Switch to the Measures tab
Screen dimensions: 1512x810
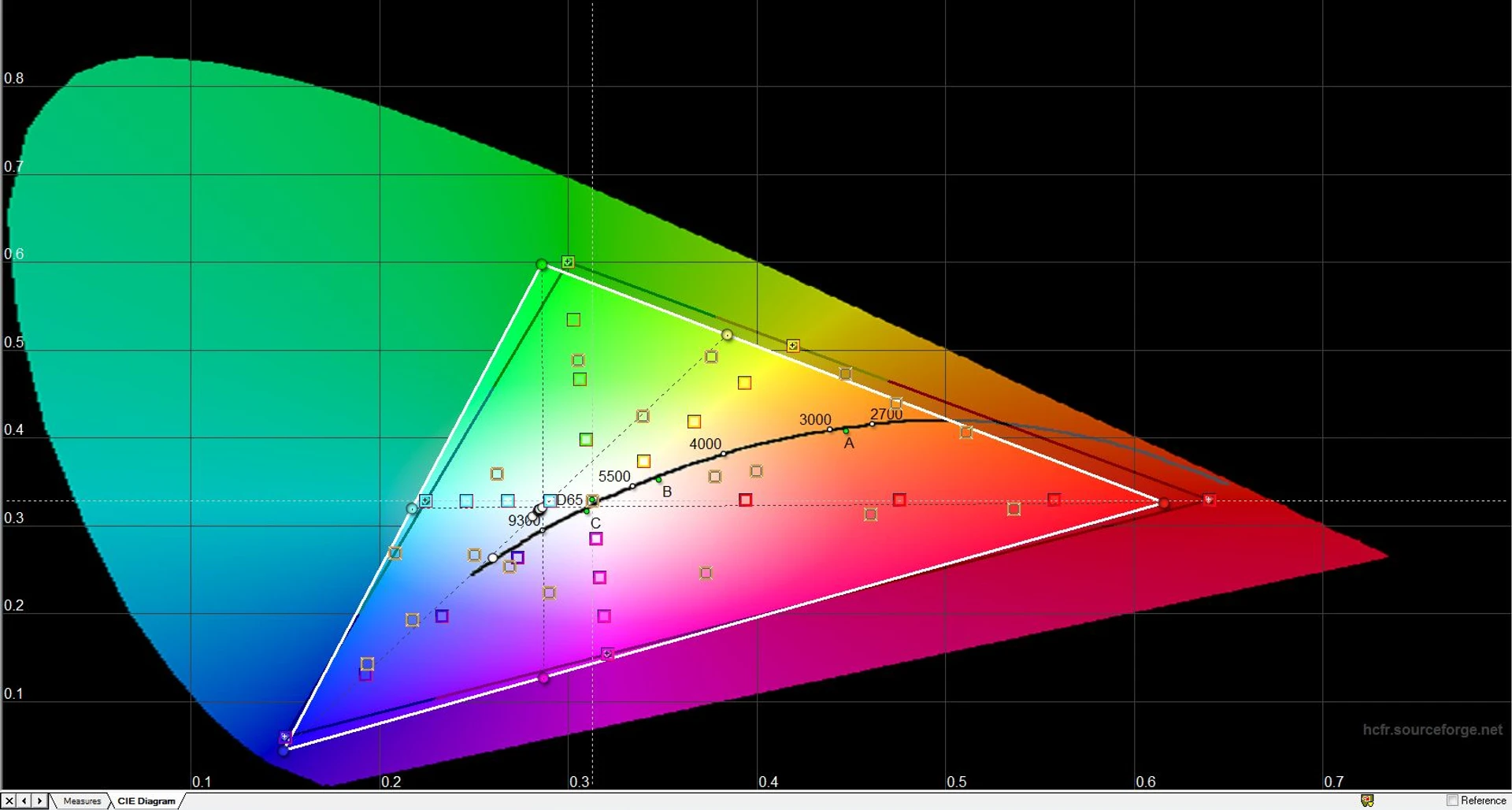click(82, 801)
